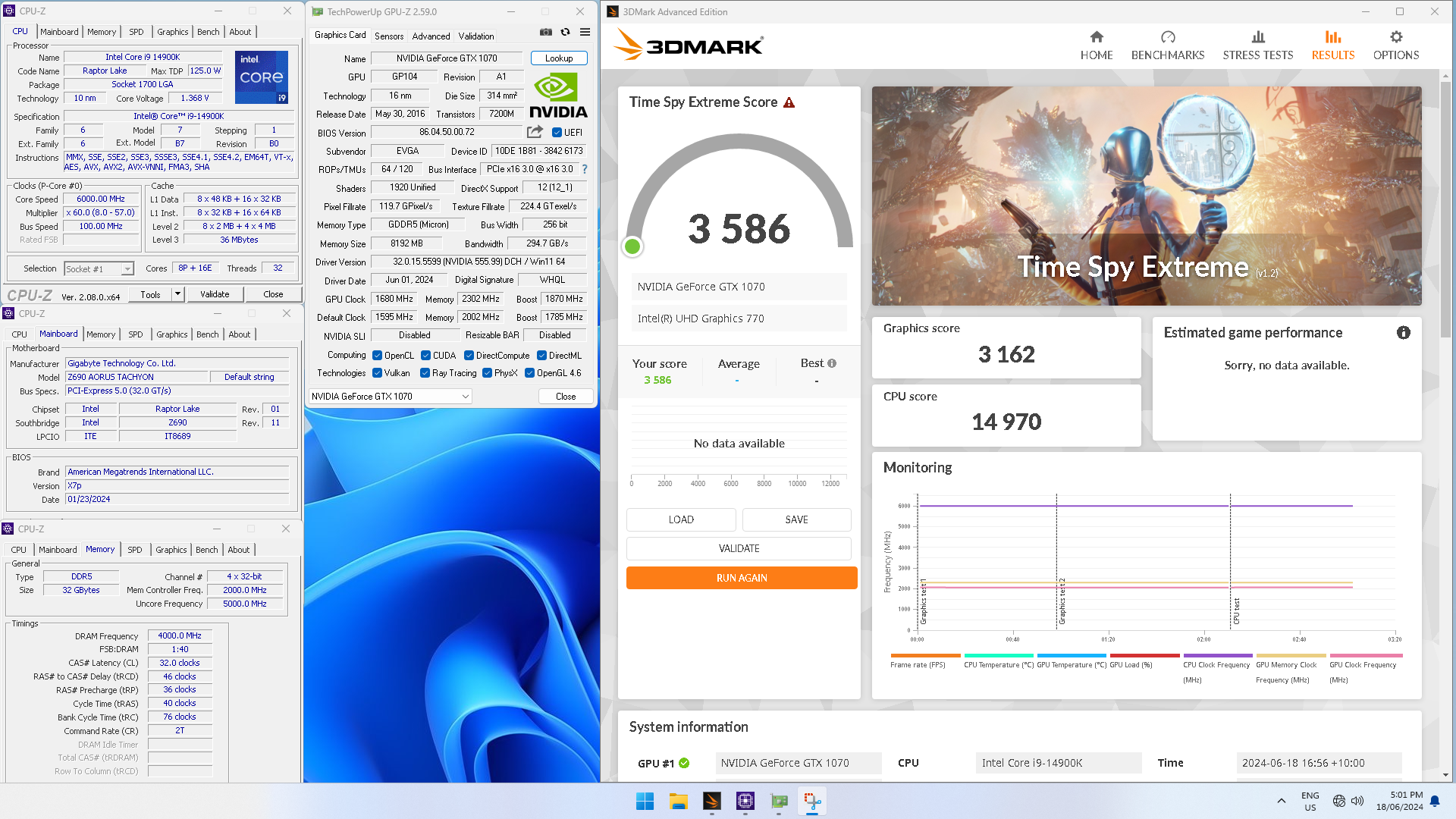Show hidden system tray icons
The image size is (1456, 819).
pos(1281,801)
